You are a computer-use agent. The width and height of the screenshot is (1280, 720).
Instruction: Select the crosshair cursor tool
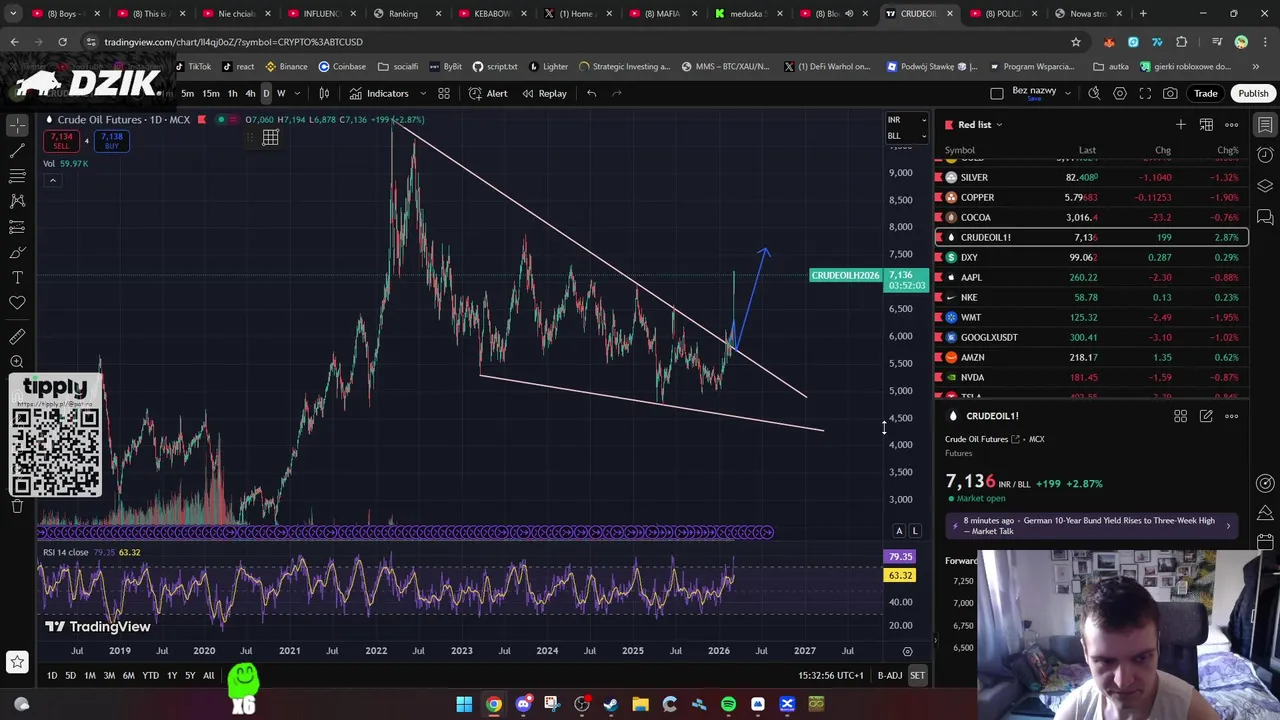coord(17,125)
